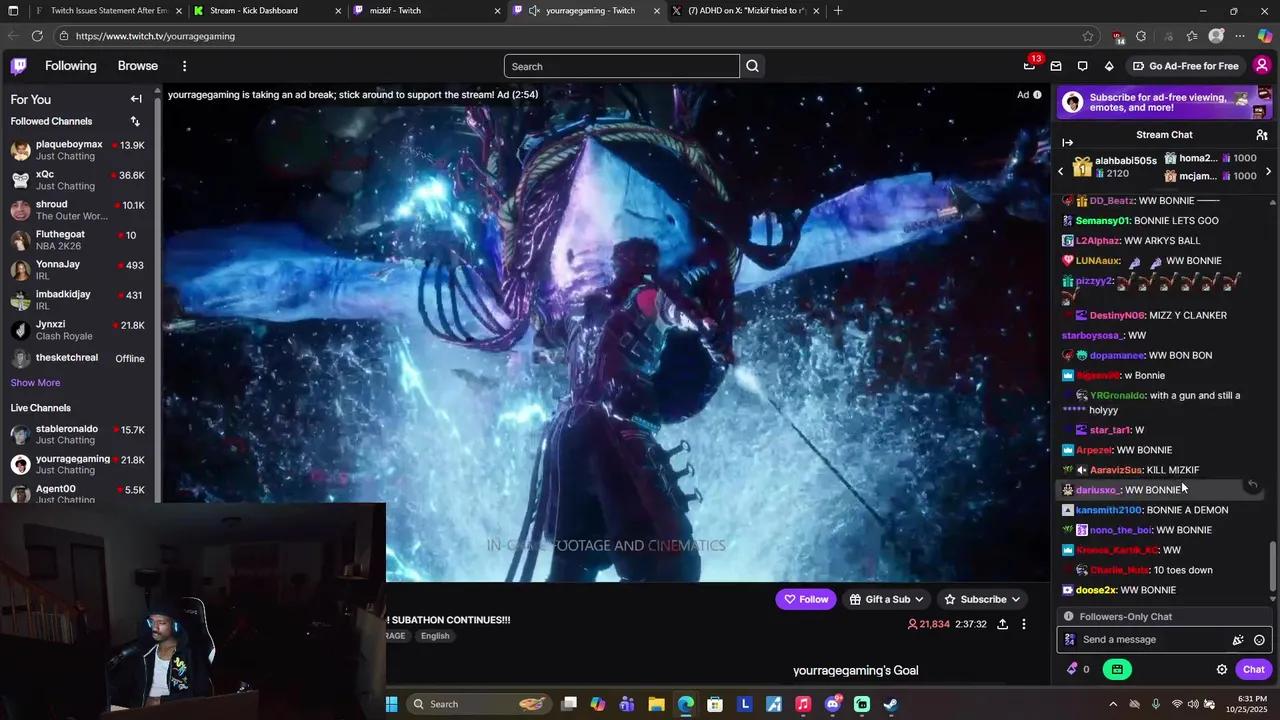Click the chat scrollbar thumb
Viewport: 1280px width, 720px height.
click(x=1273, y=566)
